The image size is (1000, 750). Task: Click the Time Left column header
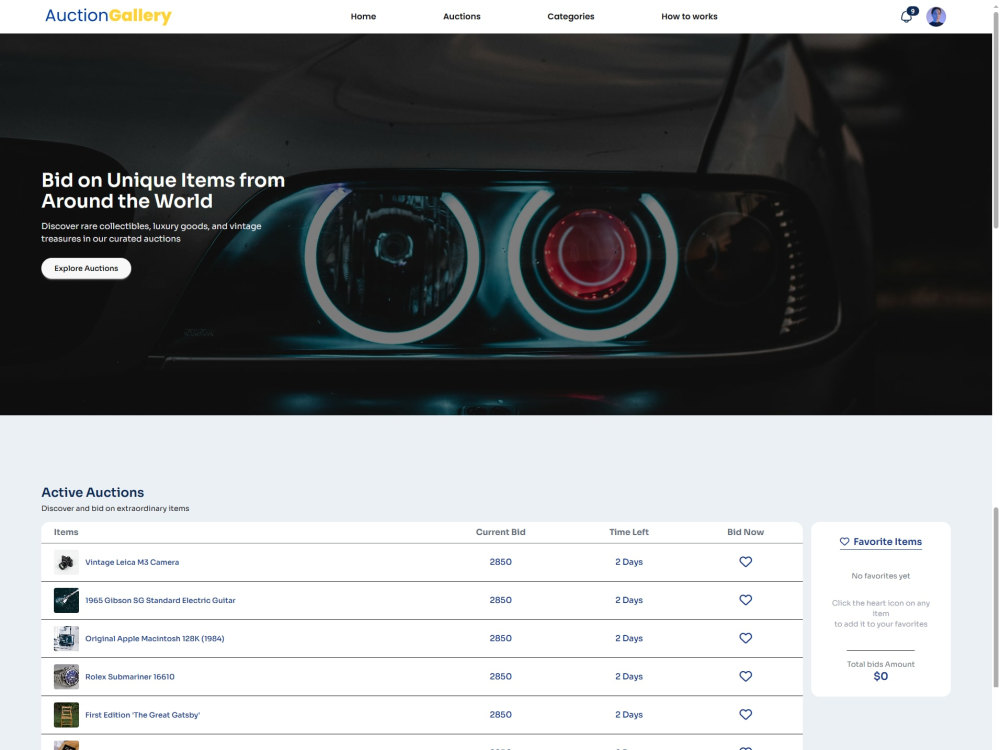click(x=628, y=532)
